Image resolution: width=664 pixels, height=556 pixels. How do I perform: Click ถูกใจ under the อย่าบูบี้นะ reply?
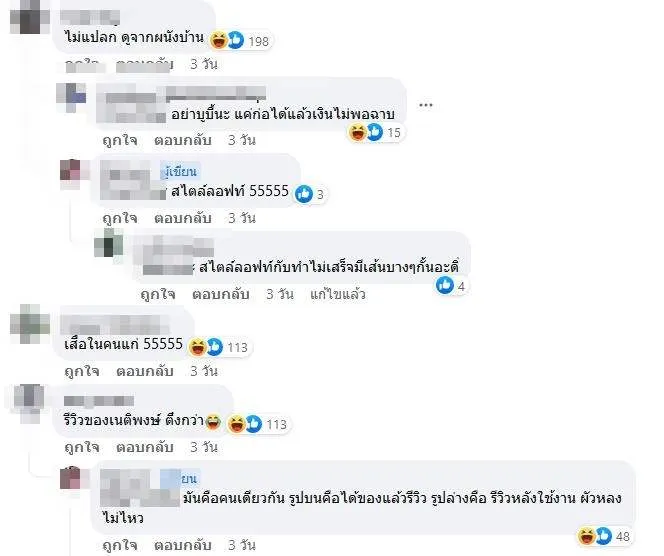click(120, 140)
